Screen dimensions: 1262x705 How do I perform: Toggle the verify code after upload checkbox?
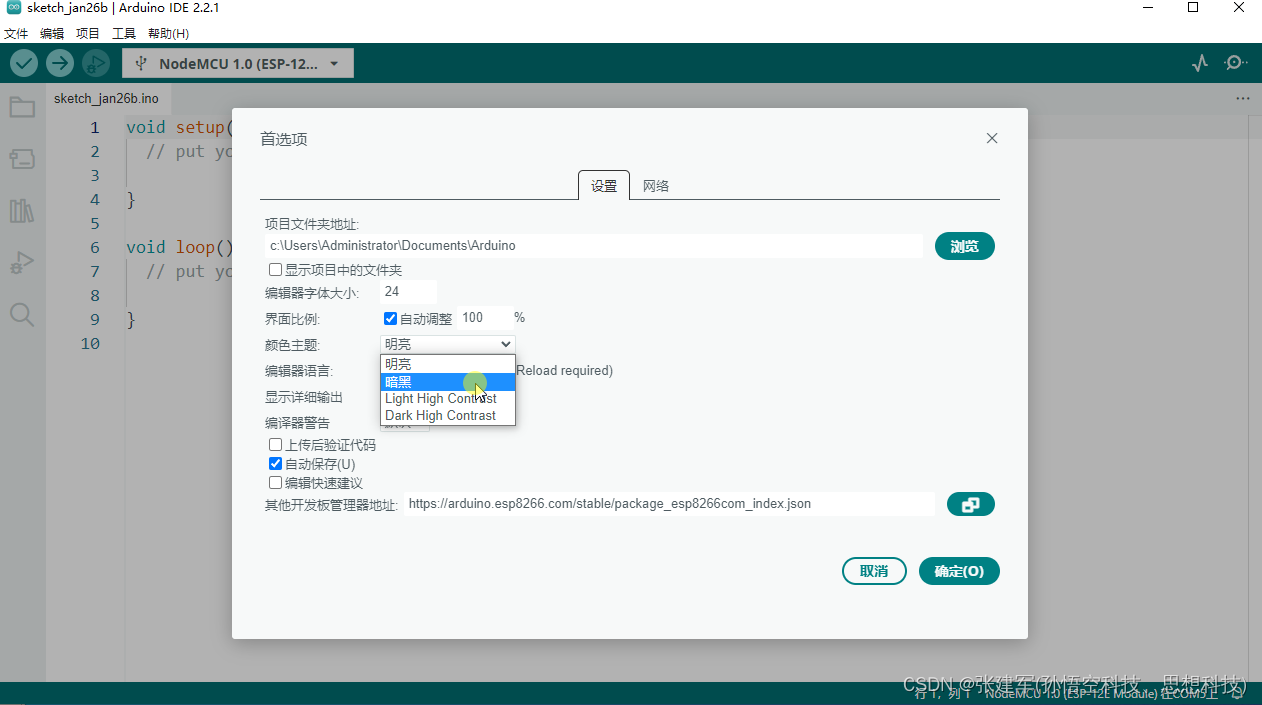coord(275,445)
